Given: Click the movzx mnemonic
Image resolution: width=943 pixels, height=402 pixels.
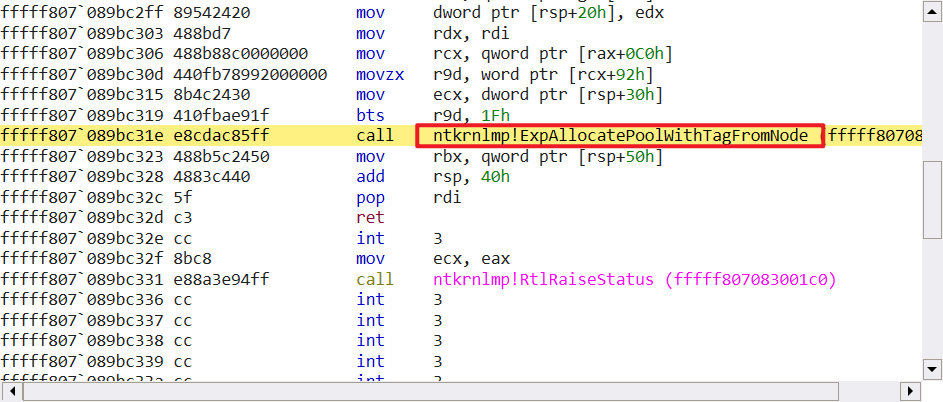Looking at the screenshot, I should pyautogui.click(x=380, y=74).
